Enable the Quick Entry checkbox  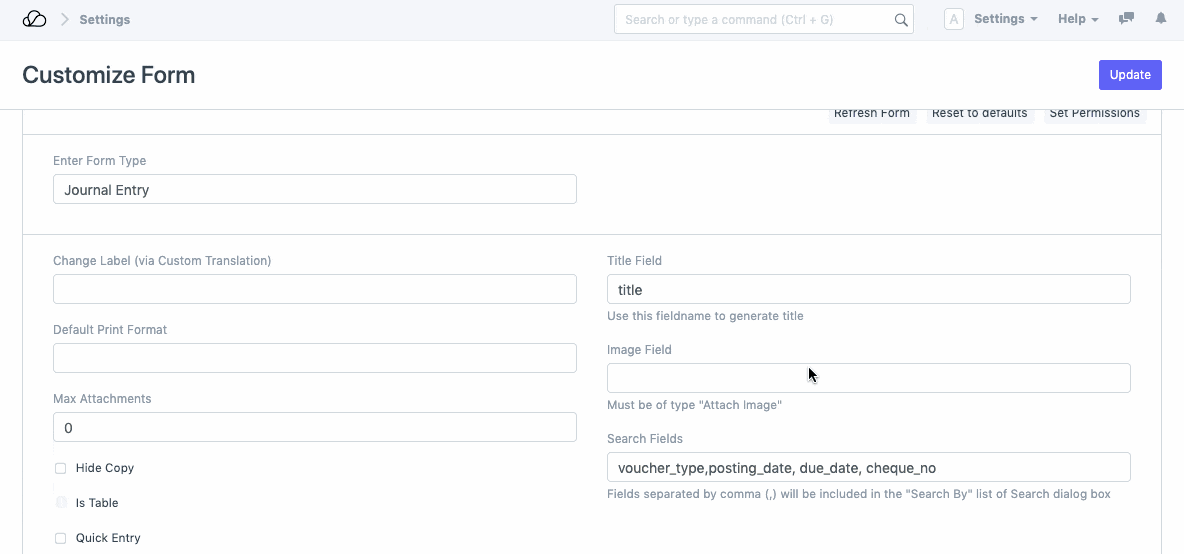[x=61, y=538]
